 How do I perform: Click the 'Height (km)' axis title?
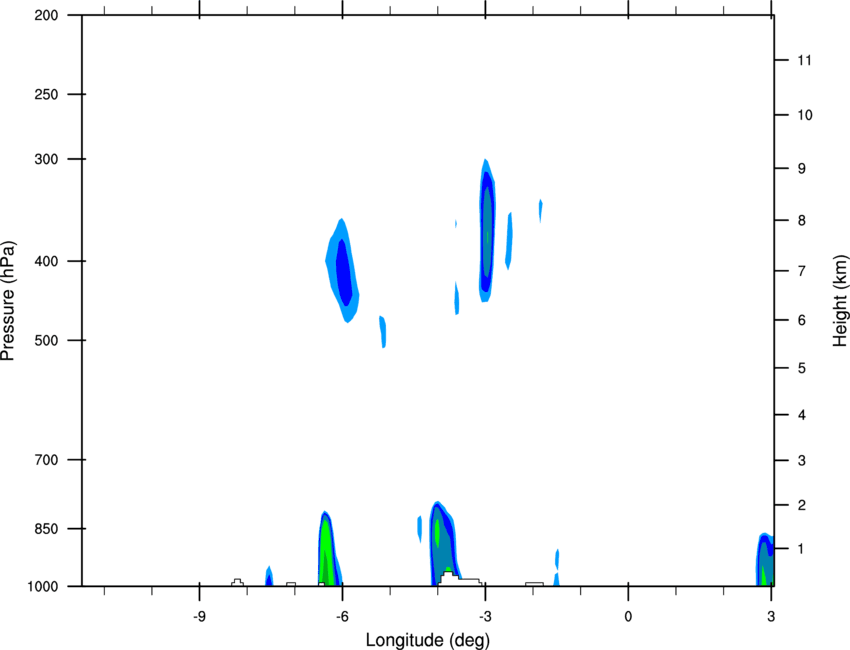[840, 301]
